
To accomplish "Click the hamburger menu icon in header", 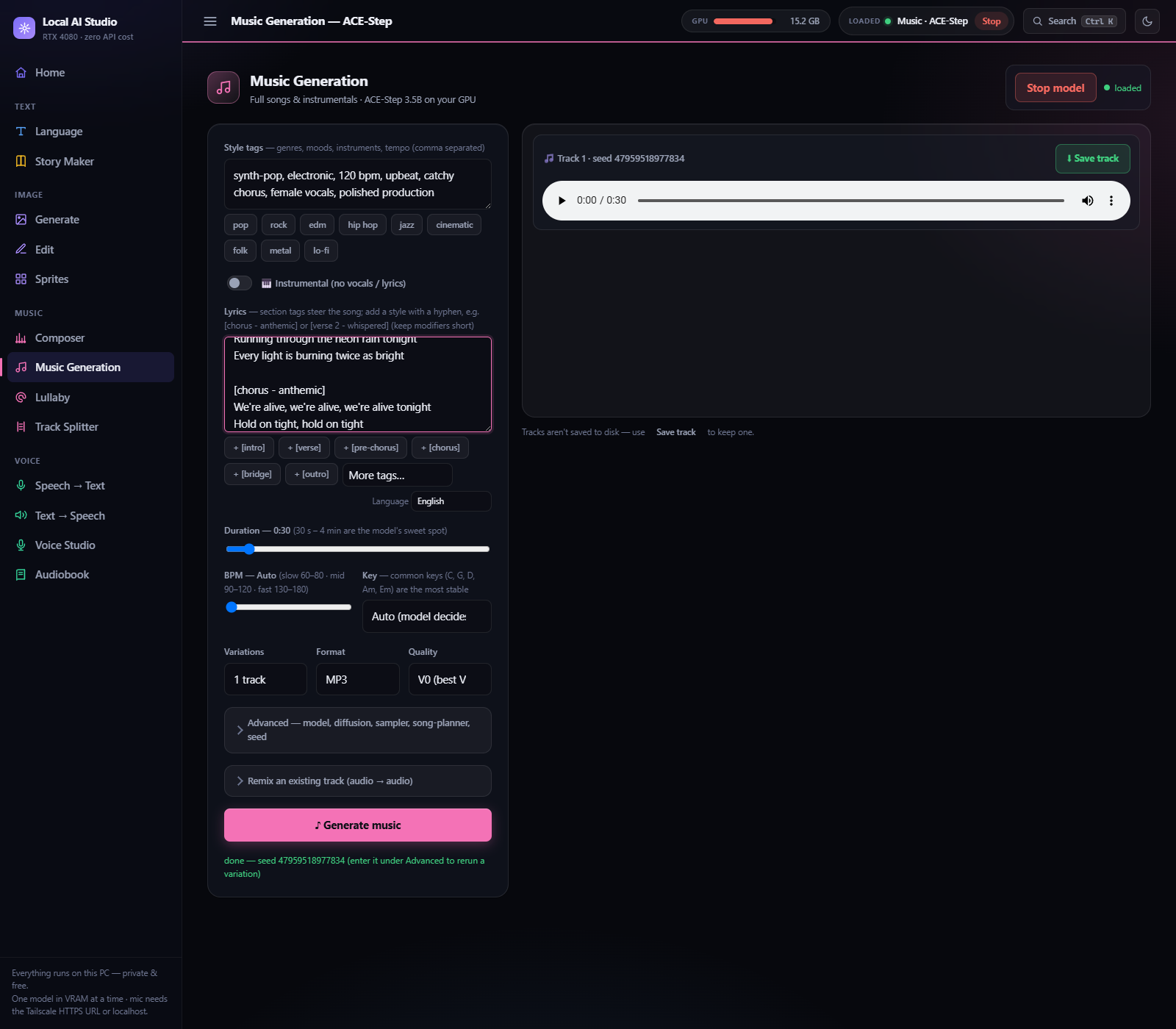I will (210, 21).
